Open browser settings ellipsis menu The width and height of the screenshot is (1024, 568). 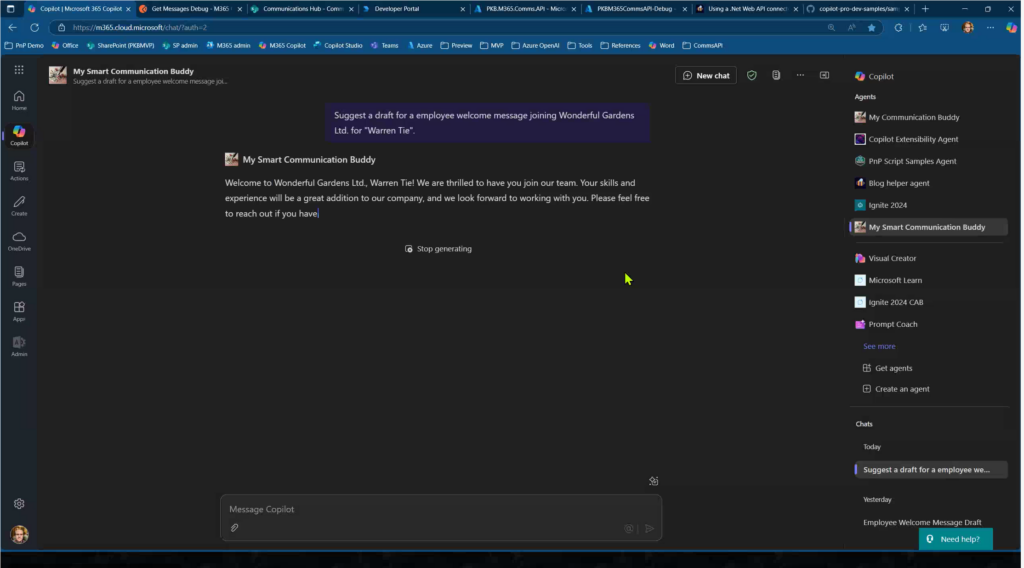point(991,27)
